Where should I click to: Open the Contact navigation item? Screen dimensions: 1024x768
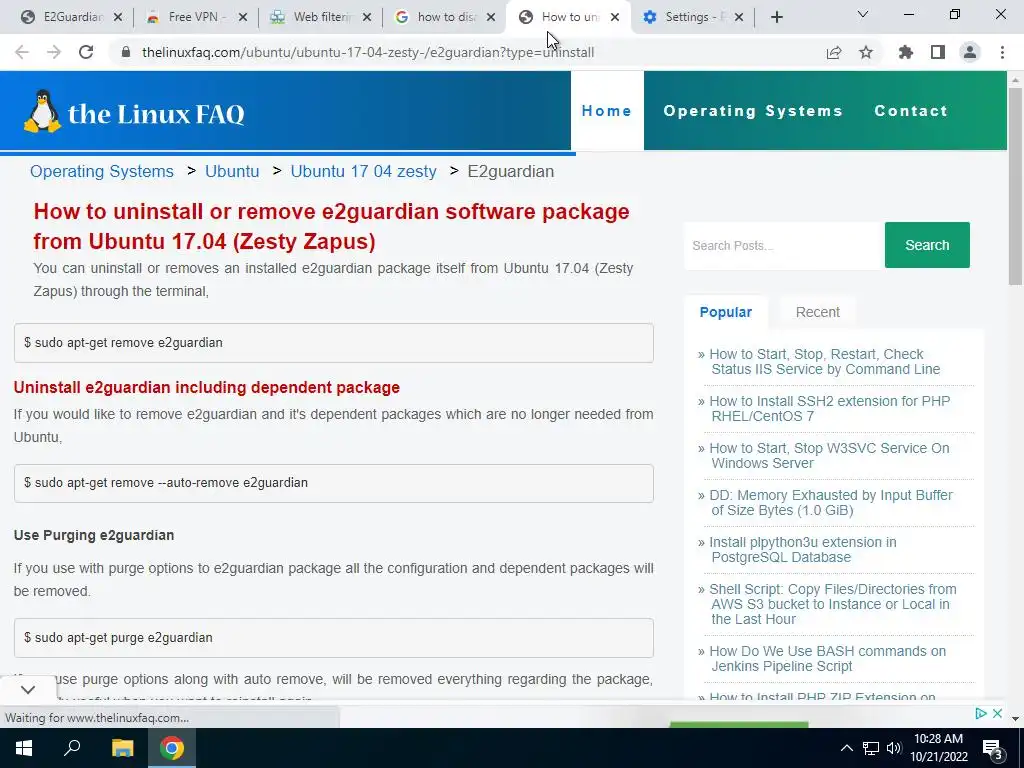pyautogui.click(x=911, y=111)
